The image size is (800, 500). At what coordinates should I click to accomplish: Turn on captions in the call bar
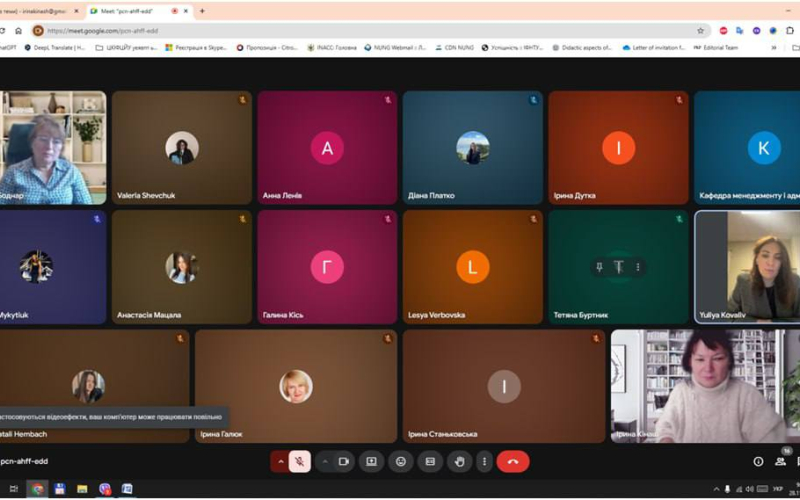(430, 461)
